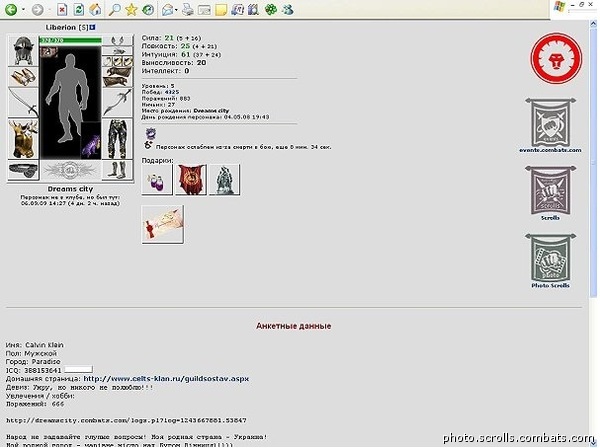This screenshot has width=600, height=448.
Task: Click the gray Forward arrow button
Action: [38, 10]
